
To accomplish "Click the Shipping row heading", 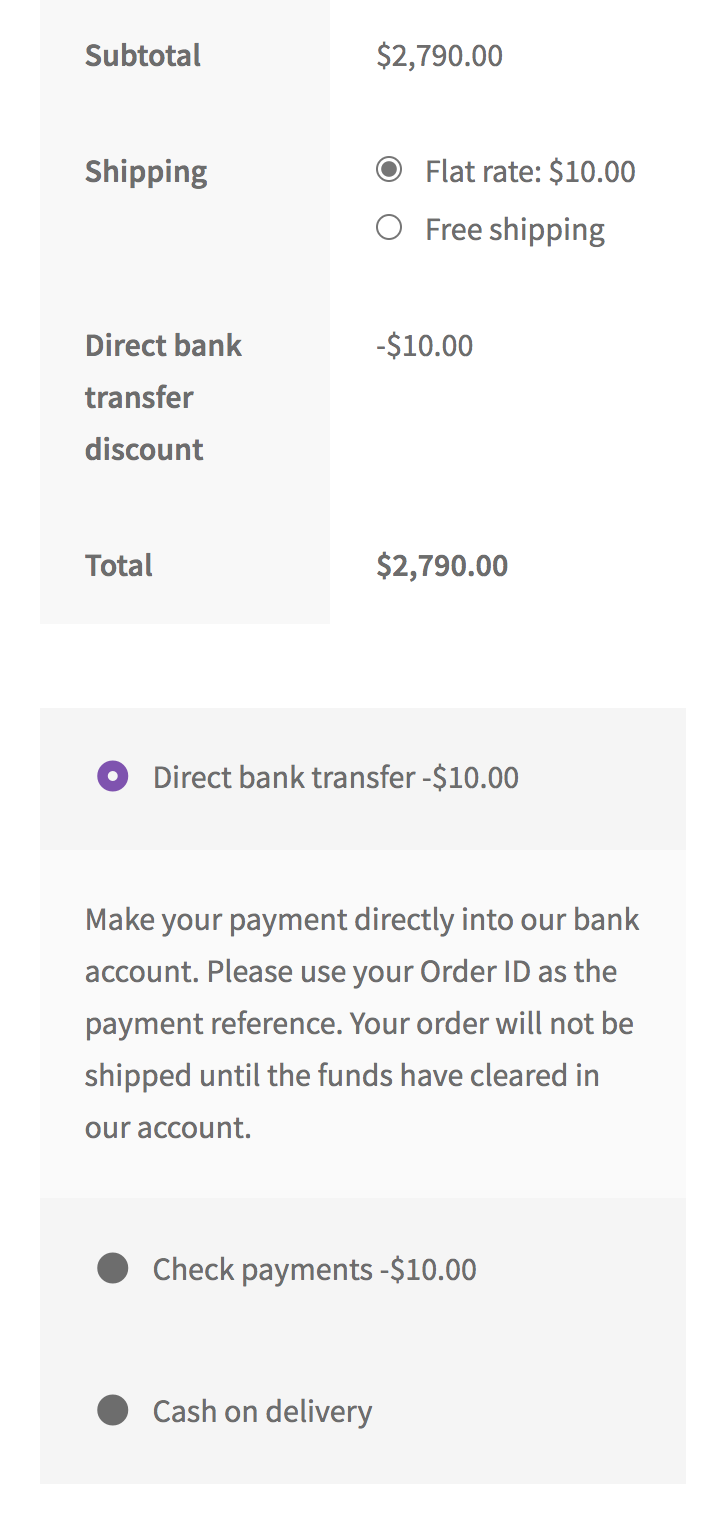I will [x=146, y=171].
